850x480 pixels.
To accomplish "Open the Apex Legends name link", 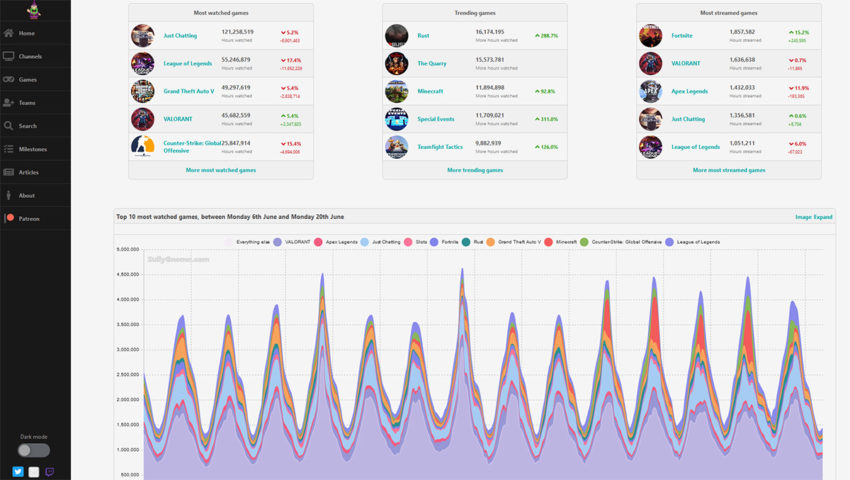I will (x=690, y=91).
